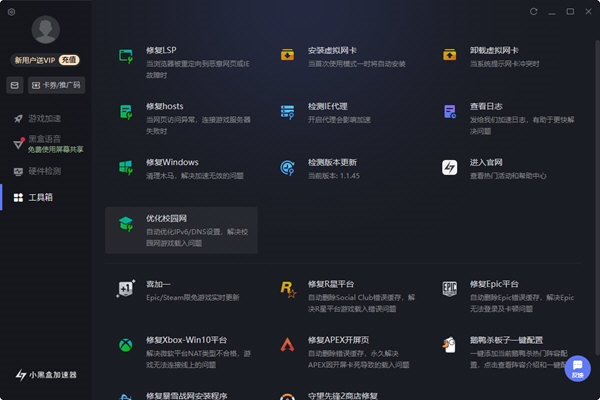
Task: Click the 安装虚拟网卡 icon
Action: [x=288, y=56]
